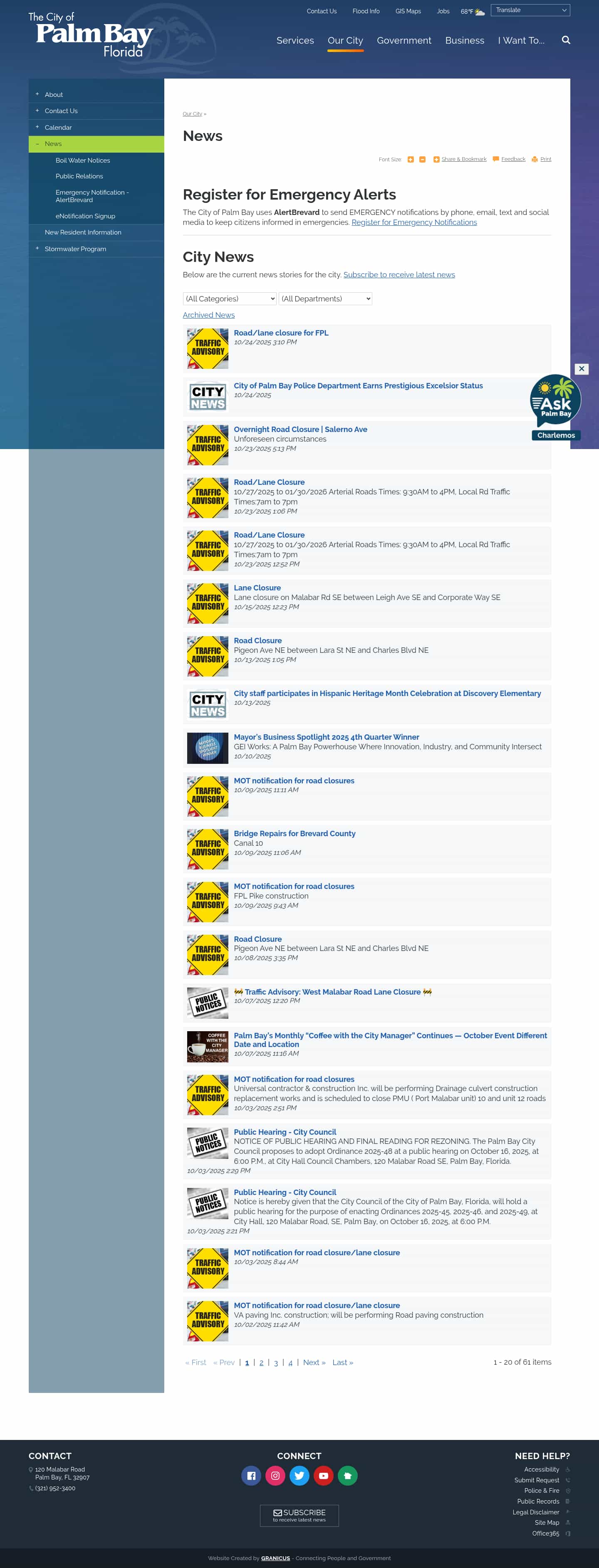Expand the About sidebar section
599x1568 pixels.
point(37,94)
